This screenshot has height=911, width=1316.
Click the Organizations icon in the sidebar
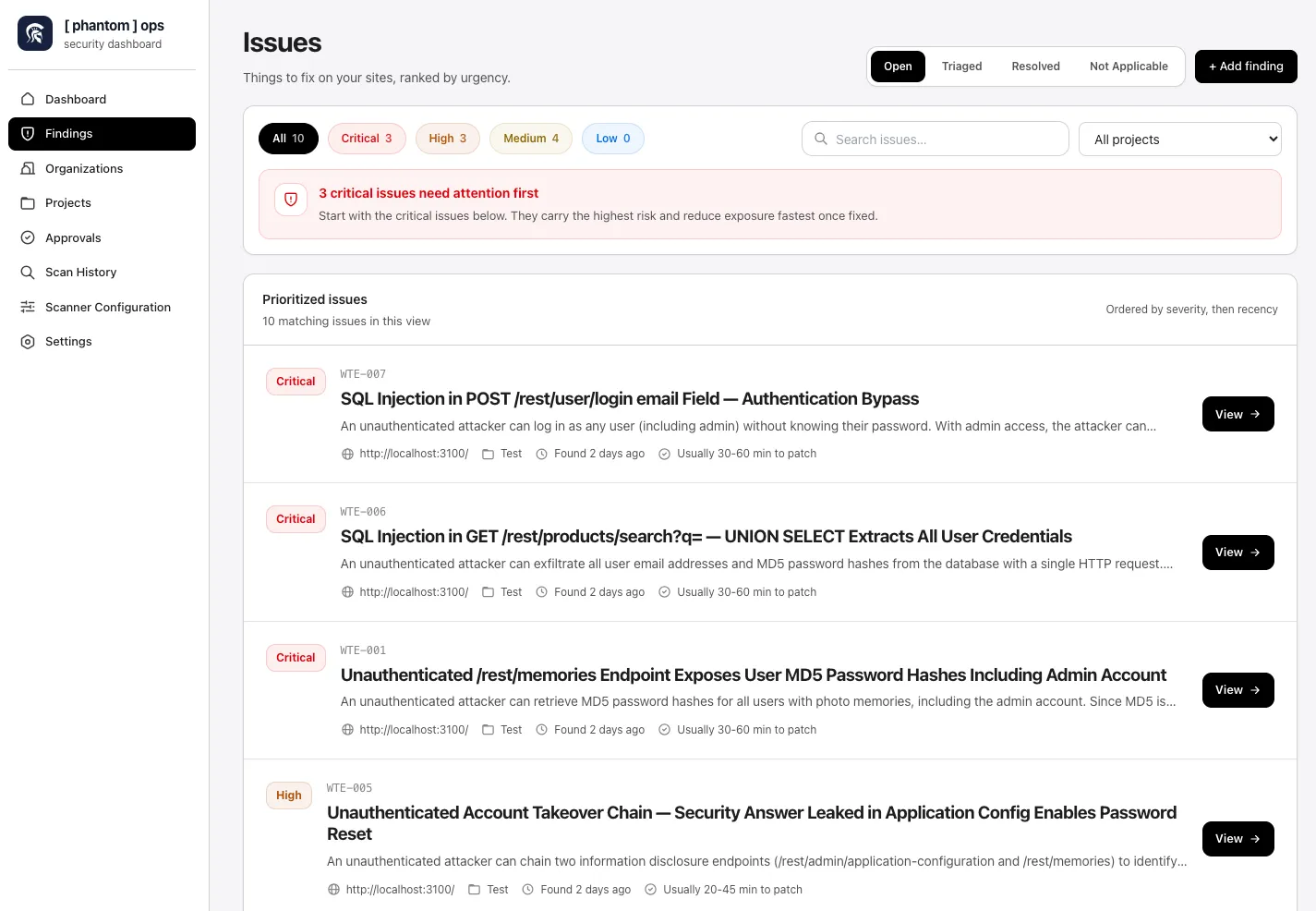pos(28,168)
